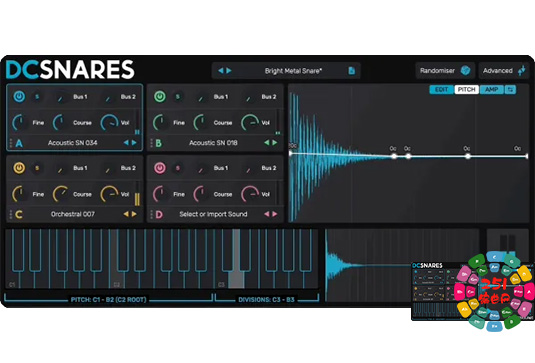The width and height of the screenshot is (535, 363).
Task: Switch to the PITCH tab
Action: tap(466, 89)
